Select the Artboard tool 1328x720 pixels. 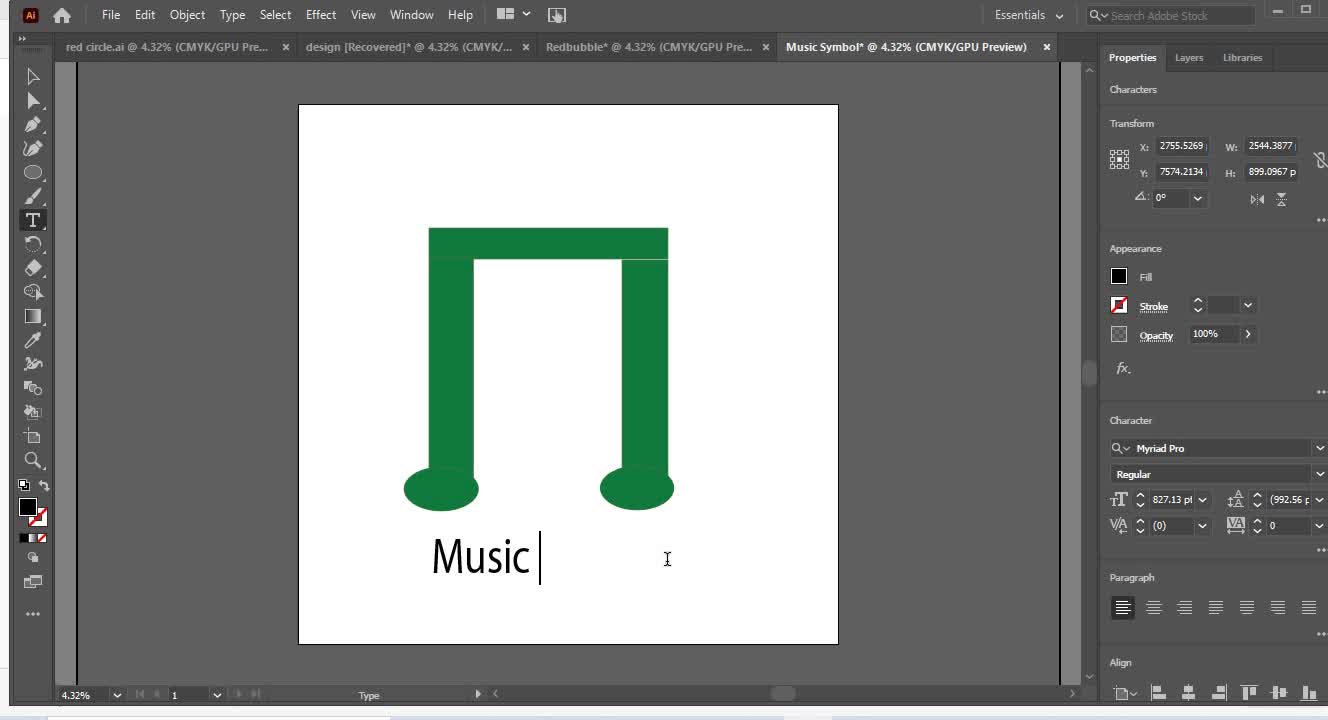[33, 436]
